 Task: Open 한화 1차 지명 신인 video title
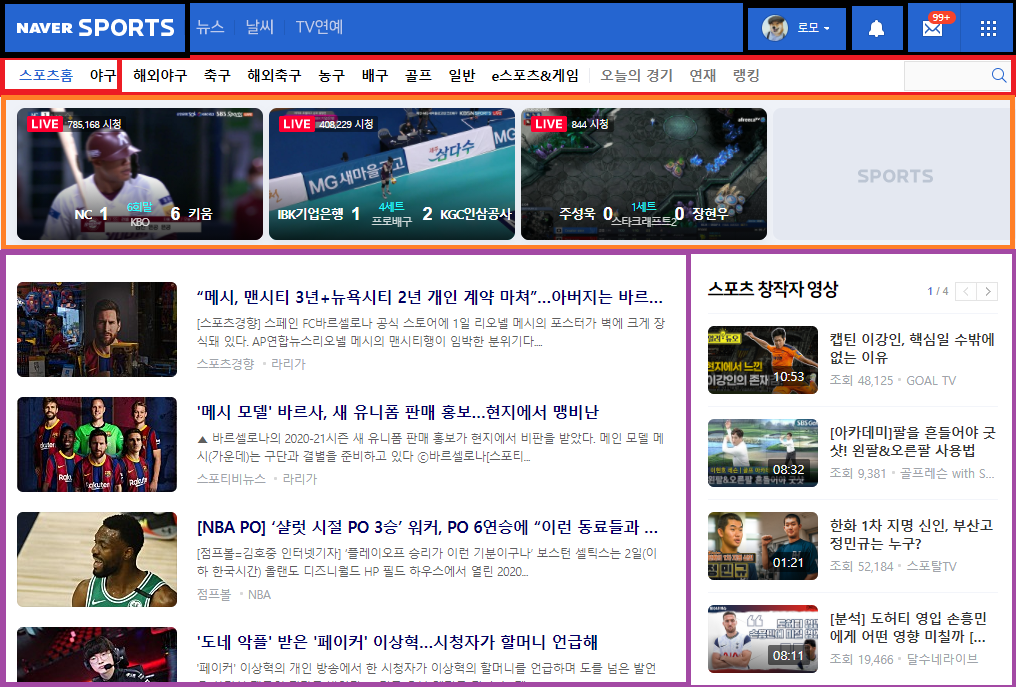click(x=911, y=534)
